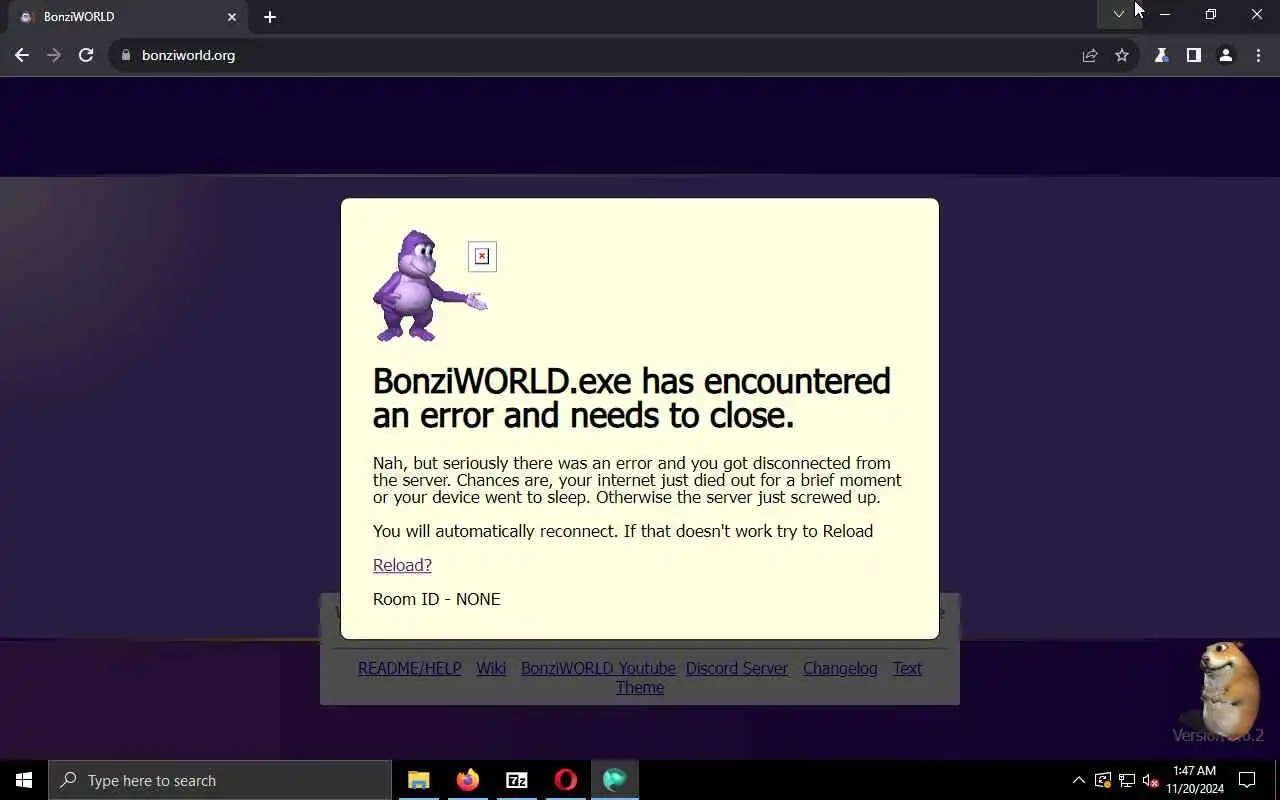Open the network tray icon
This screenshot has width=1280, height=800.
[x=1127, y=780]
